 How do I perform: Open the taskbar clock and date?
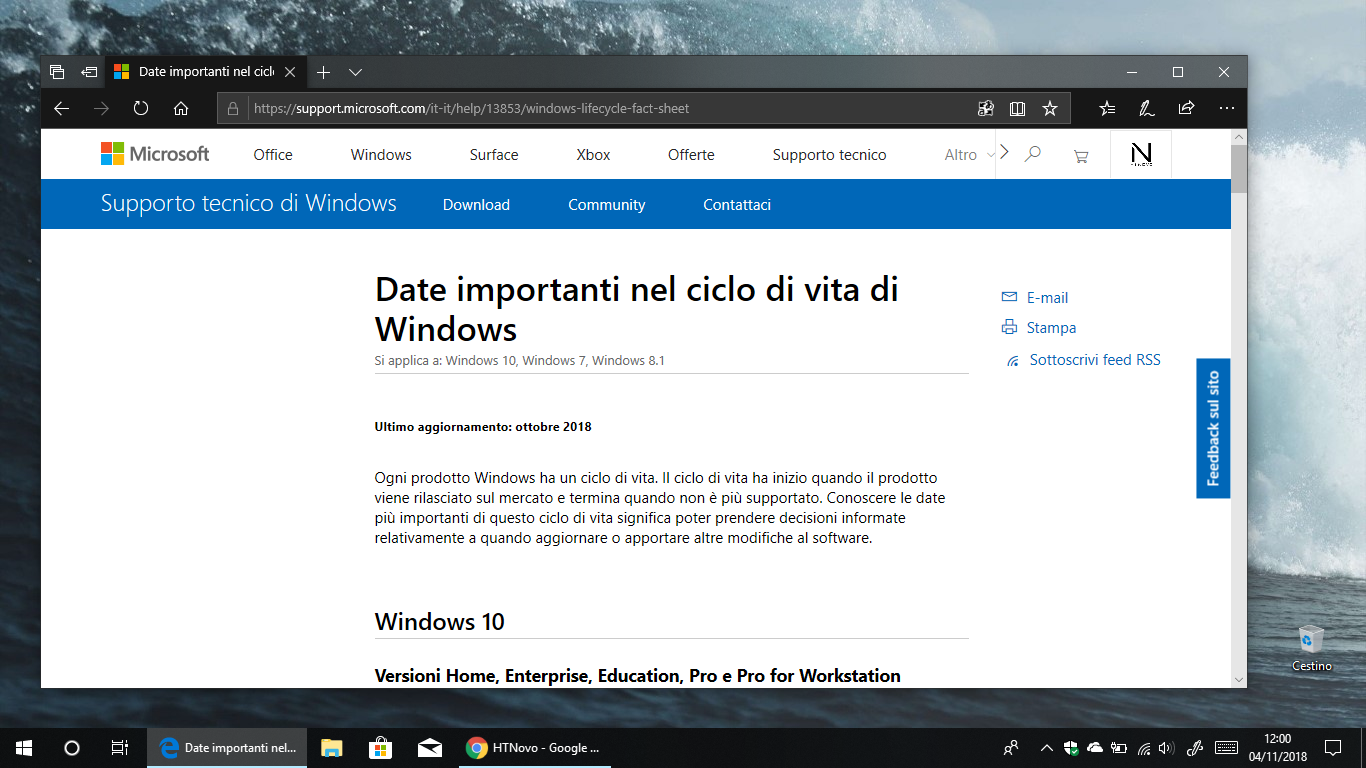(1277, 747)
